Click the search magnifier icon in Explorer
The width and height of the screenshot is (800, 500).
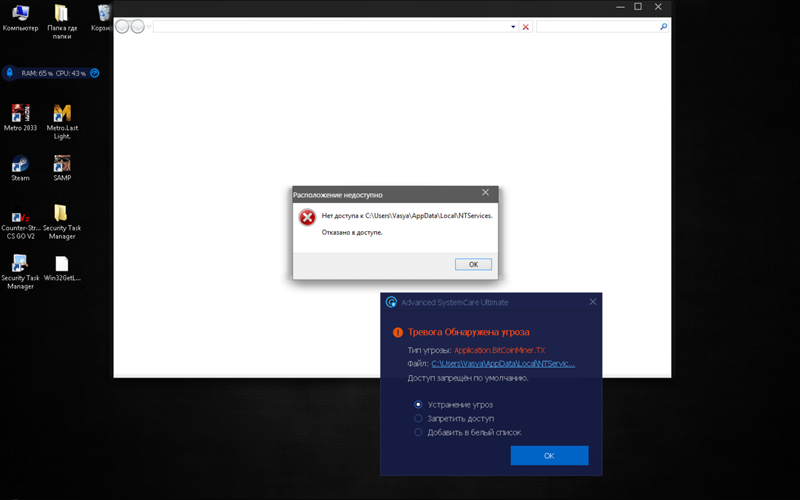pyautogui.click(x=663, y=27)
